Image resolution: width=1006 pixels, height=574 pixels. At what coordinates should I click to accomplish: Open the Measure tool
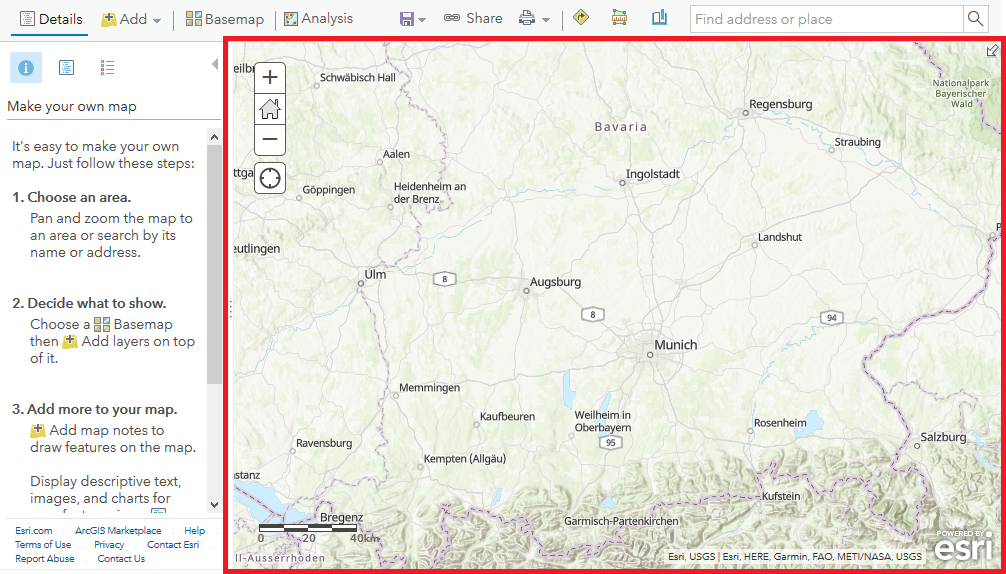(619, 18)
